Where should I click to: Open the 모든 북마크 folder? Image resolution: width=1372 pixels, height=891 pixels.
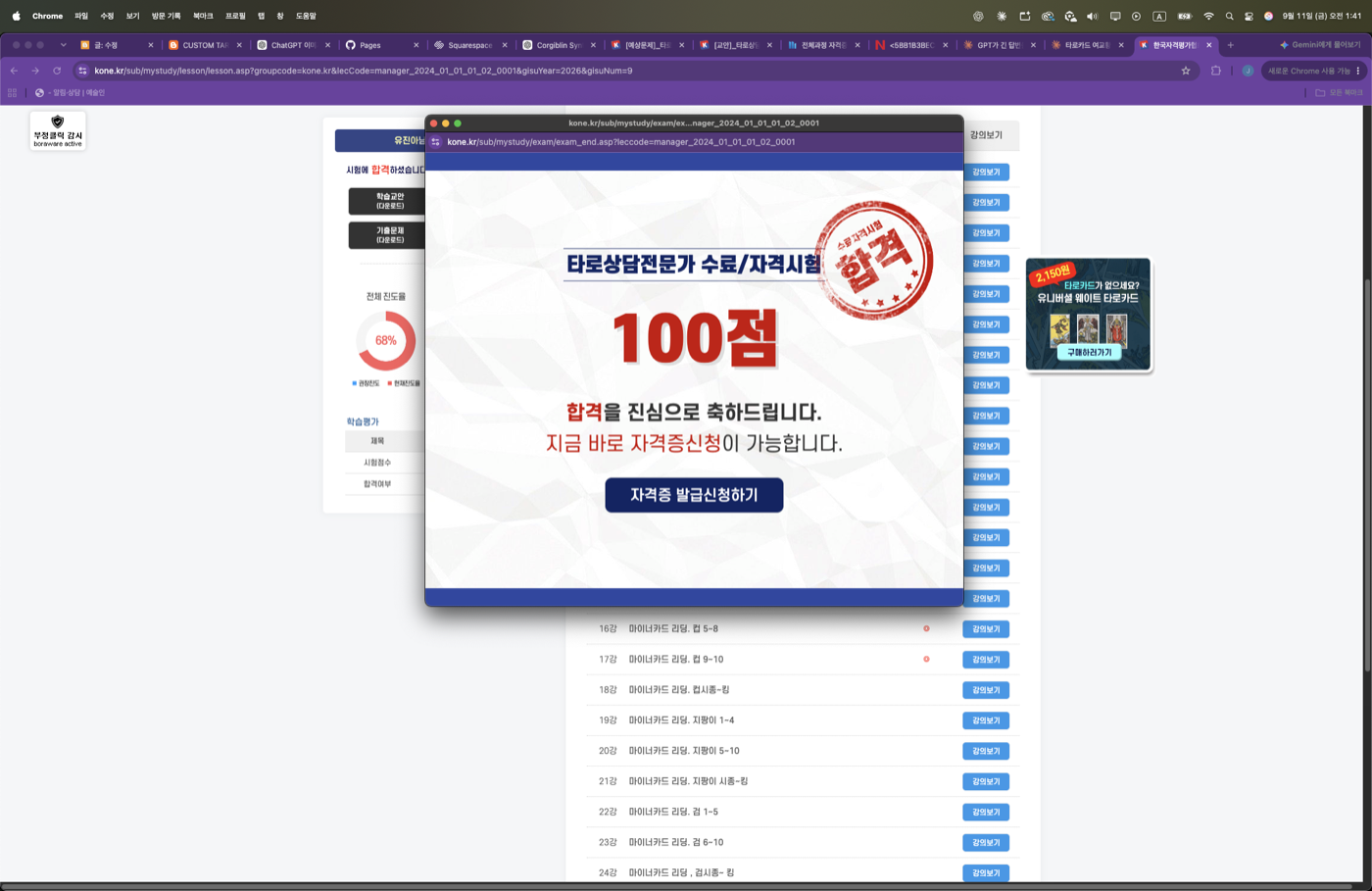coord(1339,92)
